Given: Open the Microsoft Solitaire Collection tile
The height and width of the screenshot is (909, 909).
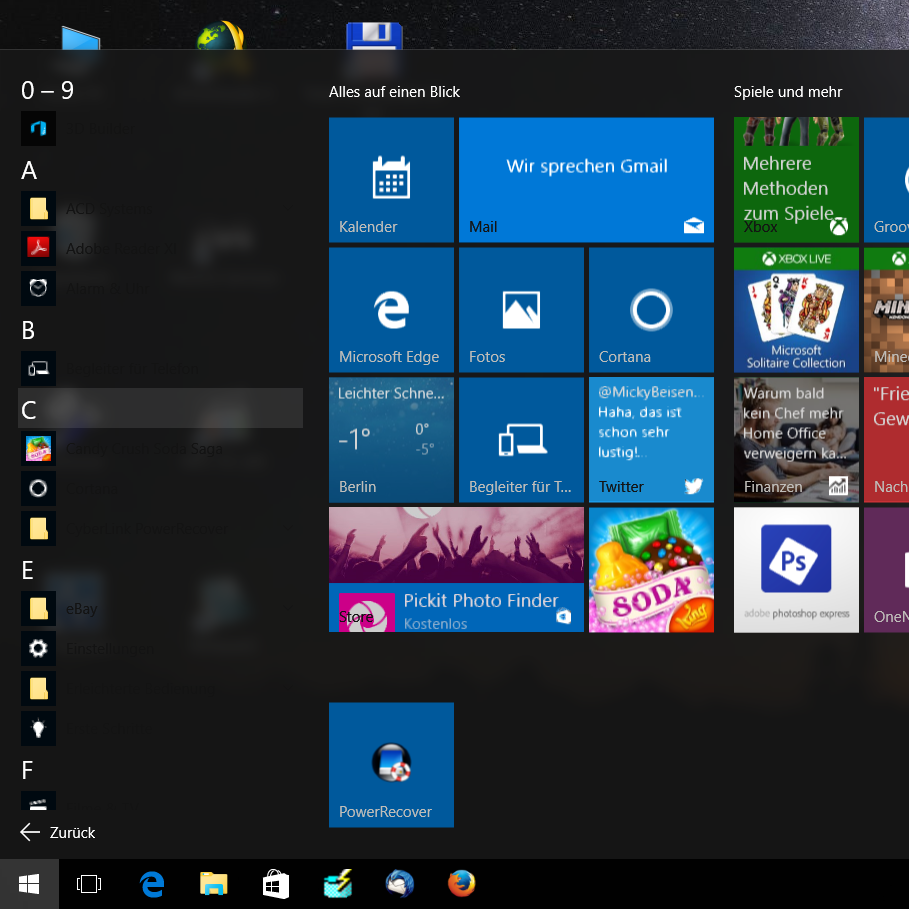Looking at the screenshot, I should point(796,310).
